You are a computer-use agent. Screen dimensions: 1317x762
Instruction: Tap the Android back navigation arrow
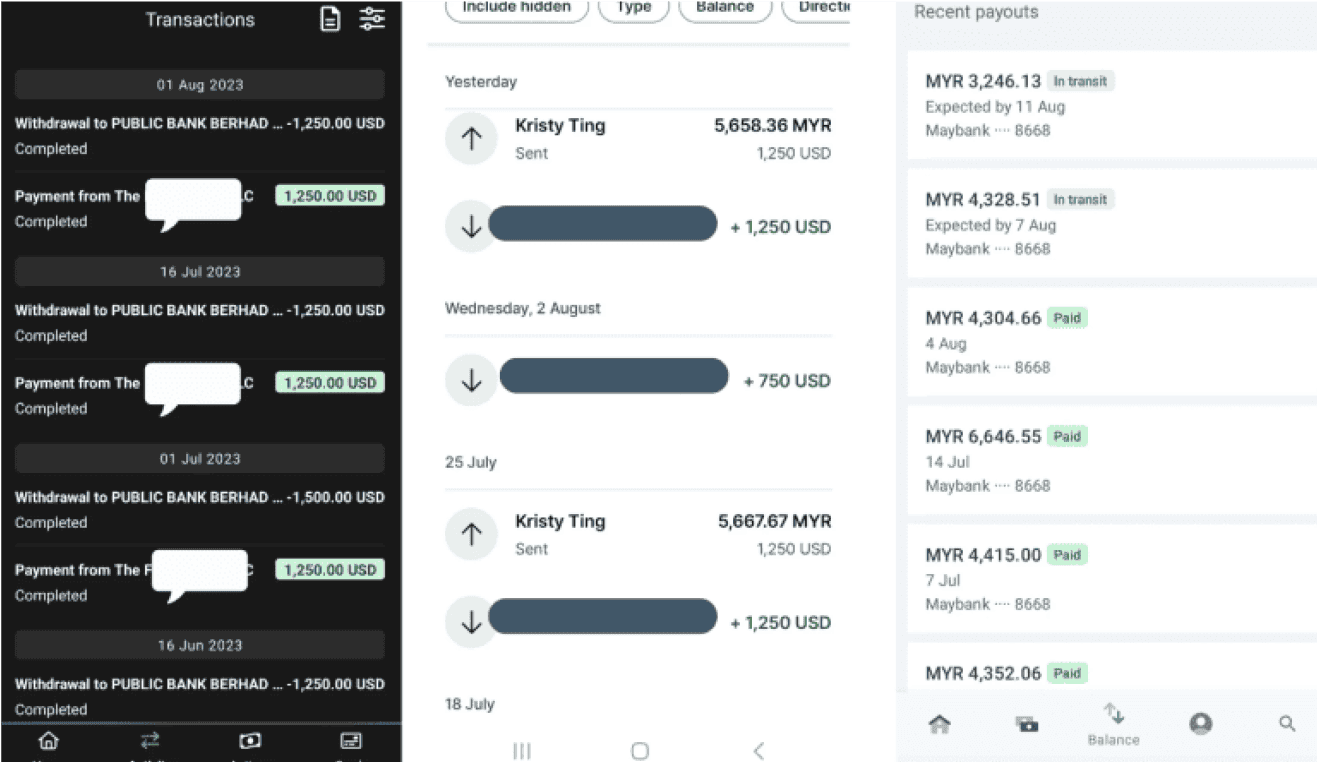click(x=759, y=750)
